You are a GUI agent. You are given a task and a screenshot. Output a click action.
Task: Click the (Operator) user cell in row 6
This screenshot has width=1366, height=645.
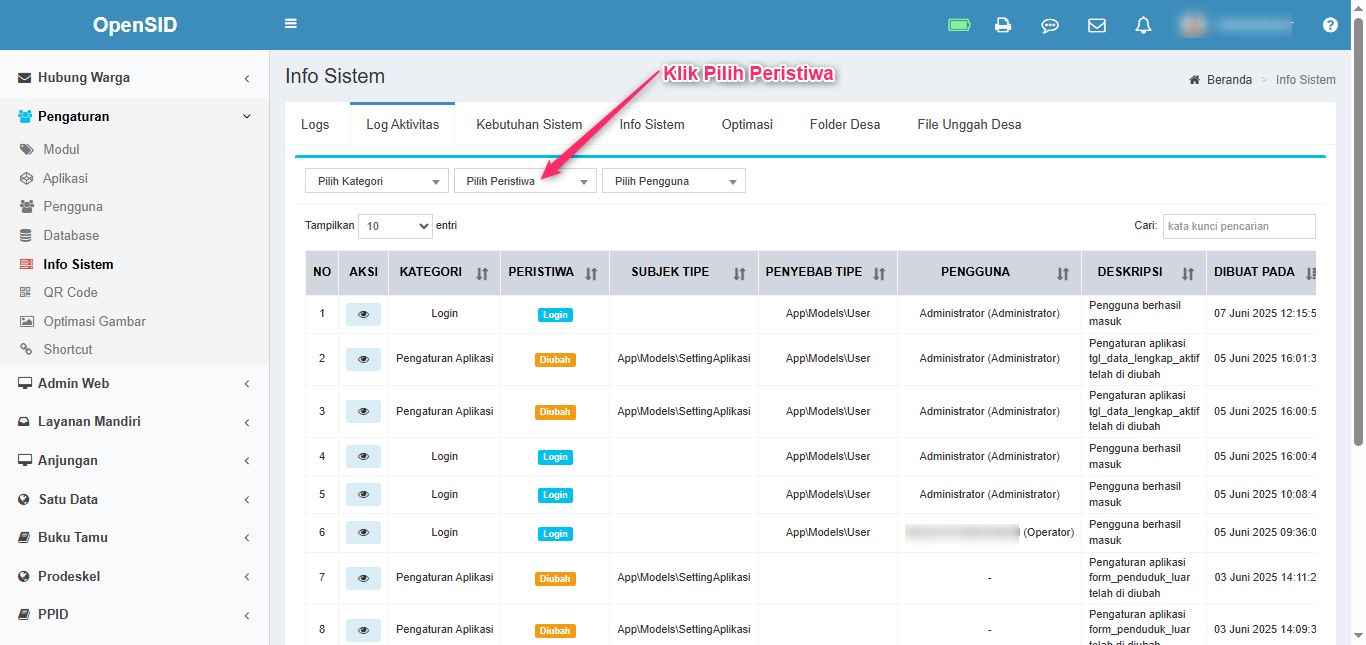point(989,533)
